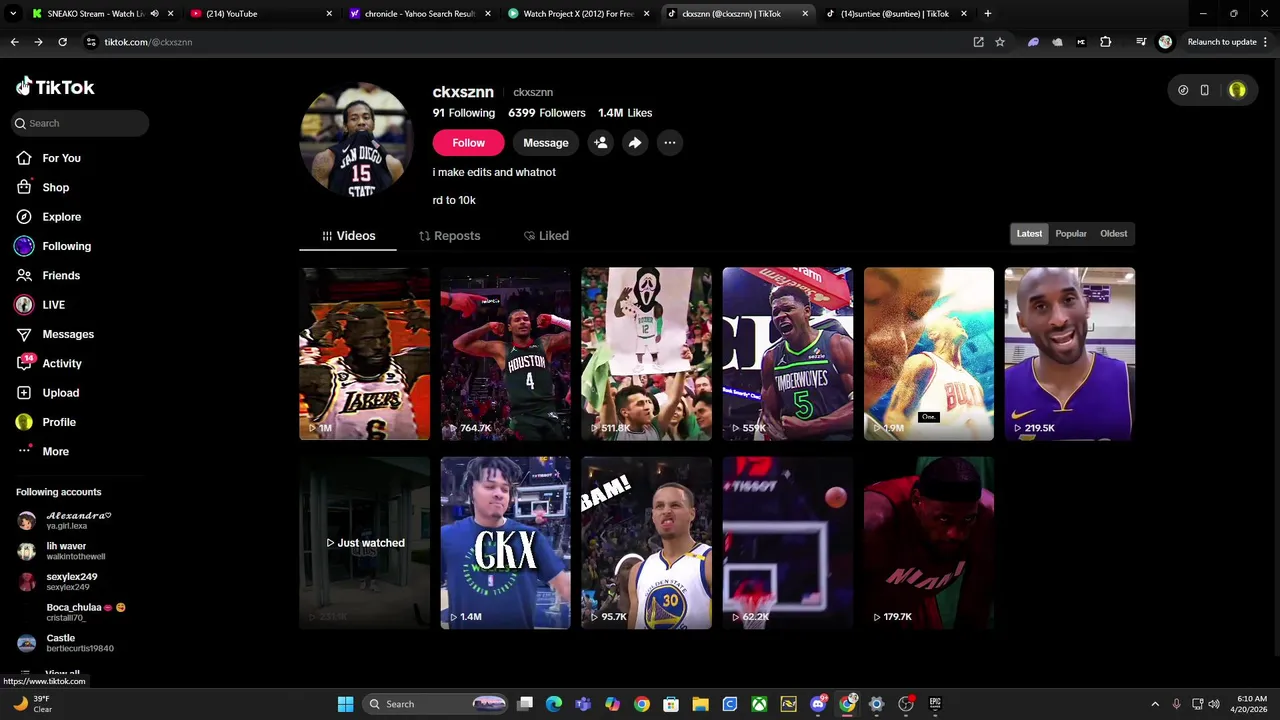Image resolution: width=1280 pixels, height=720 pixels.
Task: Expand the browser tab search dropdown
Action: (x=13, y=14)
